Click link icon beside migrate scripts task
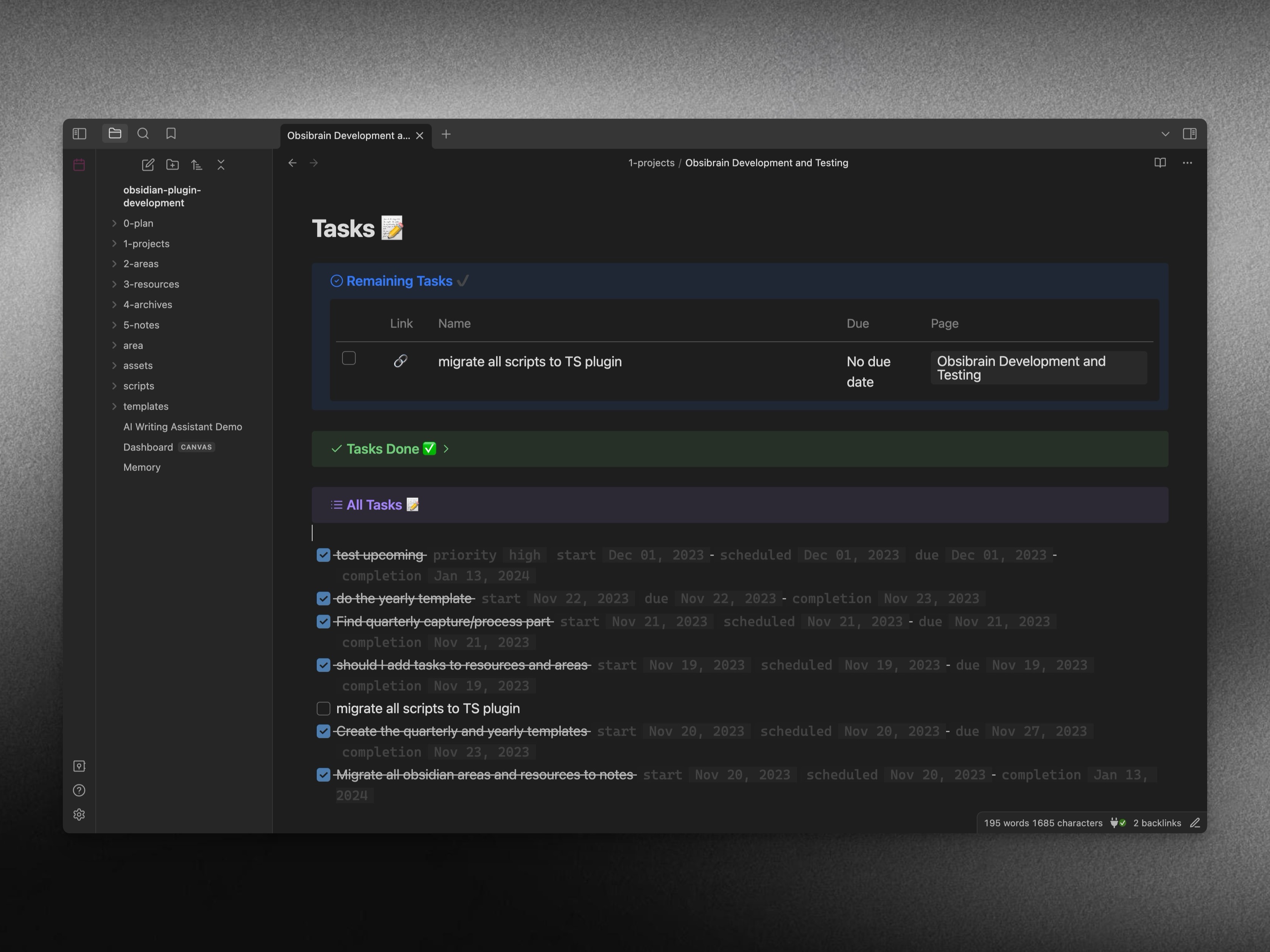This screenshot has height=952, width=1270. [x=400, y=361]
